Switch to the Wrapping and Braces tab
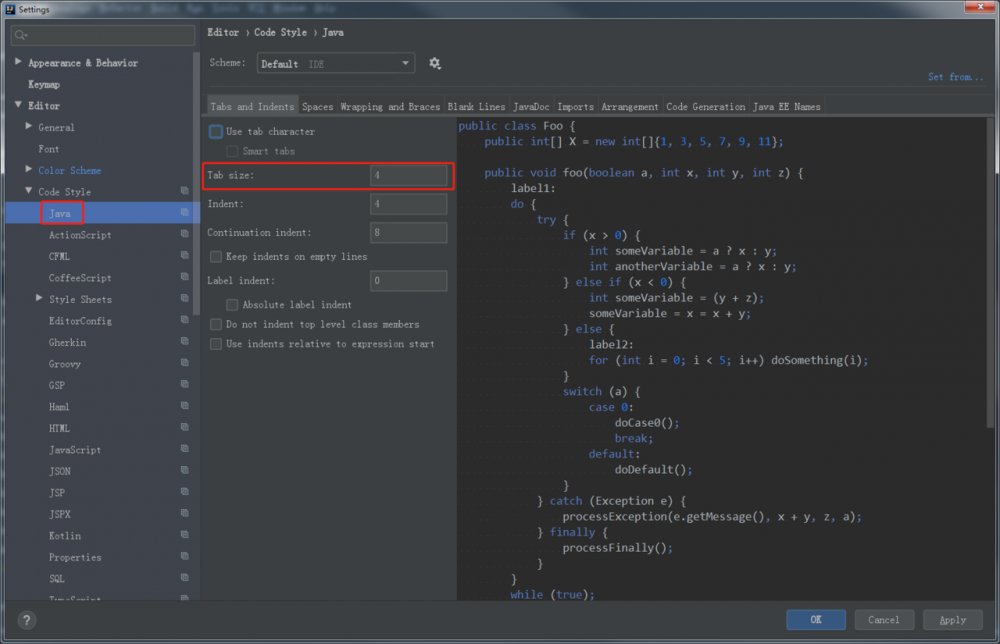The width and height of the screenshot is (1000, 644). point(389,107)
